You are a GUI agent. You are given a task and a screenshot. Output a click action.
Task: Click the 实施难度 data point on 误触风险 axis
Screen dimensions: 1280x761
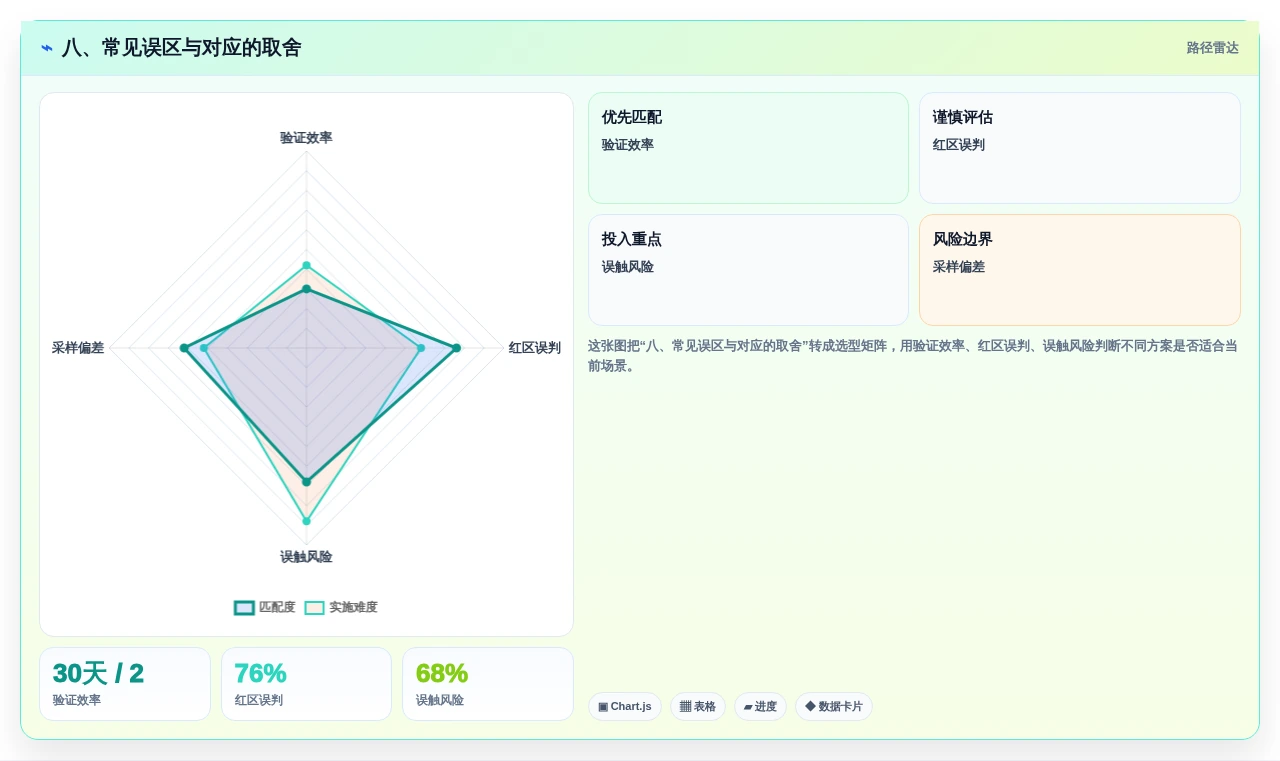tap(306, 521)
